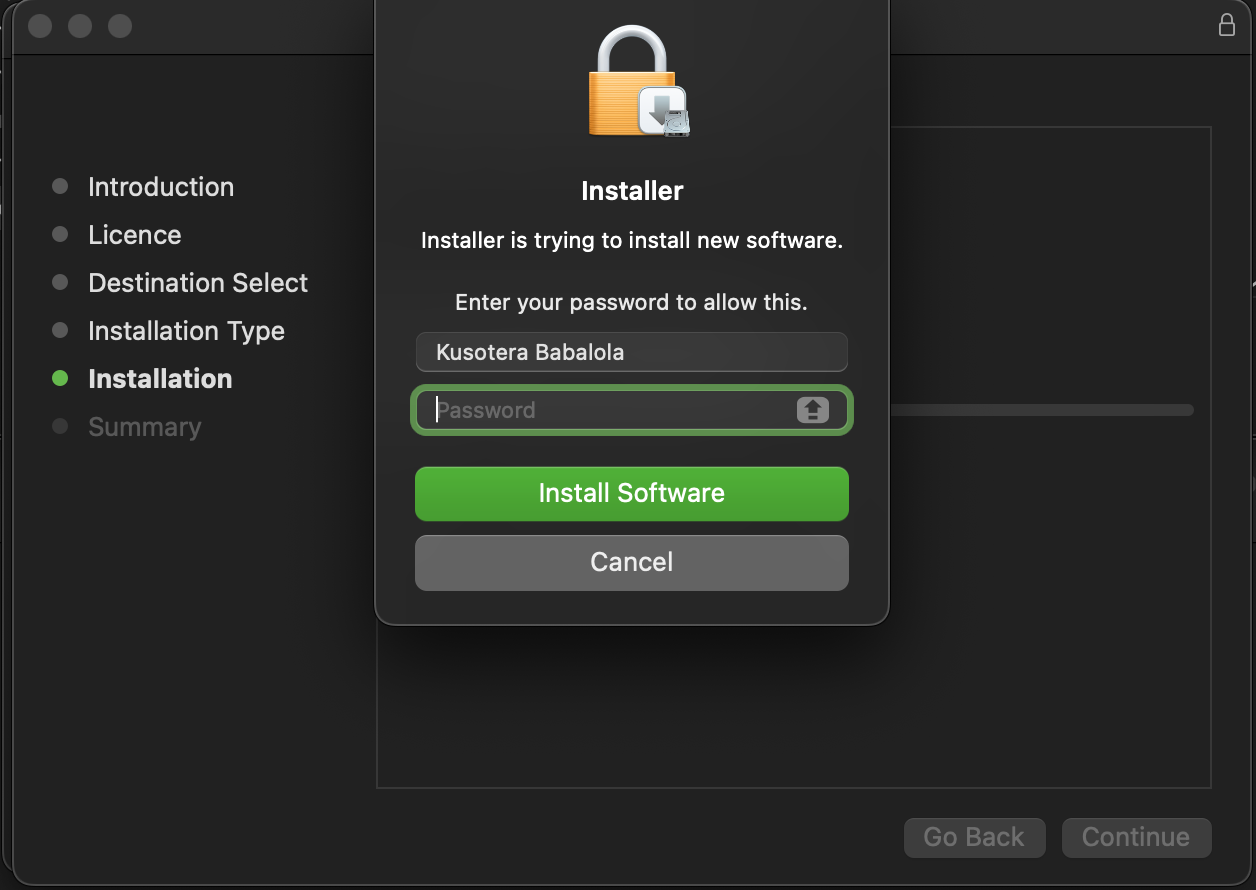Jump to the Summary step
Viewport: 1256px width, 890px height.
pos(145,427)
